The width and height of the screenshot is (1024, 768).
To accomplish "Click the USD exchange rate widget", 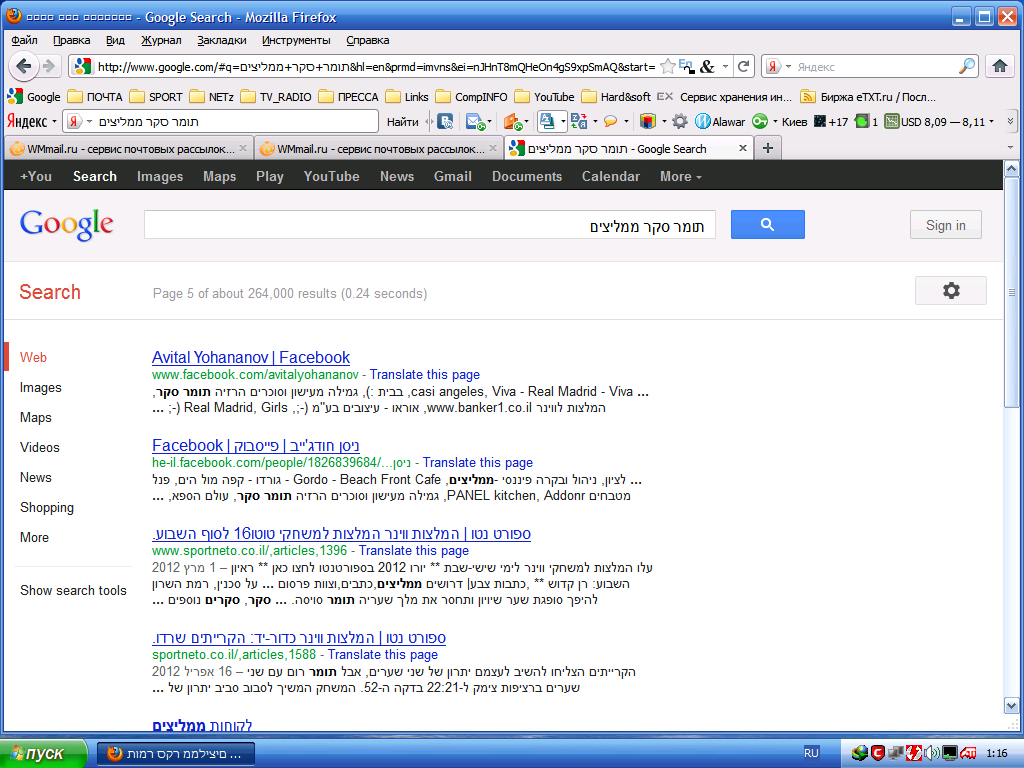I will point(935,121).
